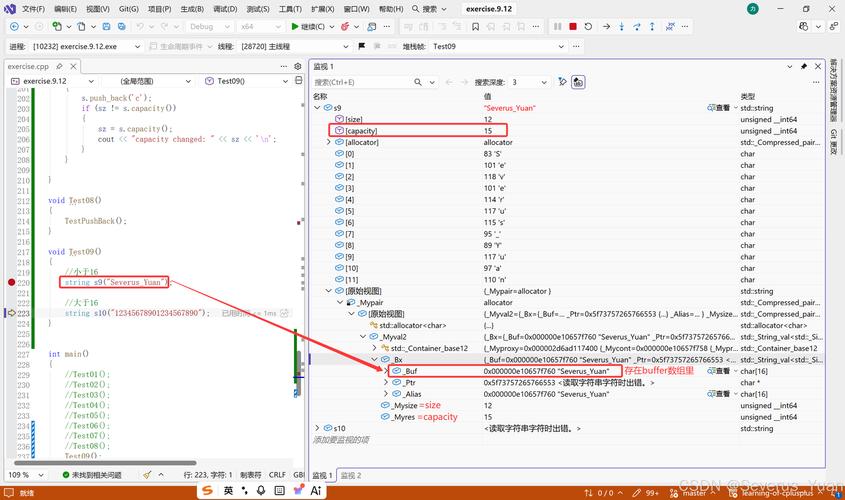Click the View visualizer button for s9 value

718,108
